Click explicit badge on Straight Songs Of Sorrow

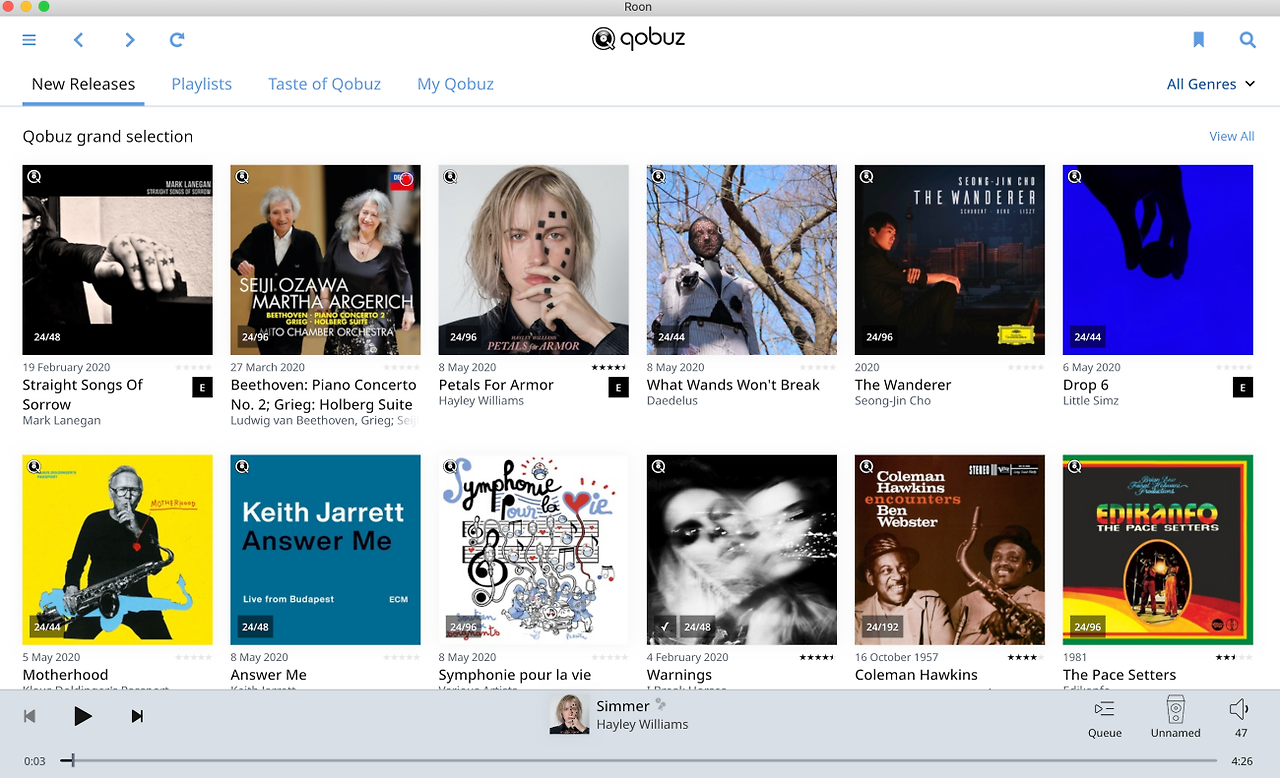[202, 388]
